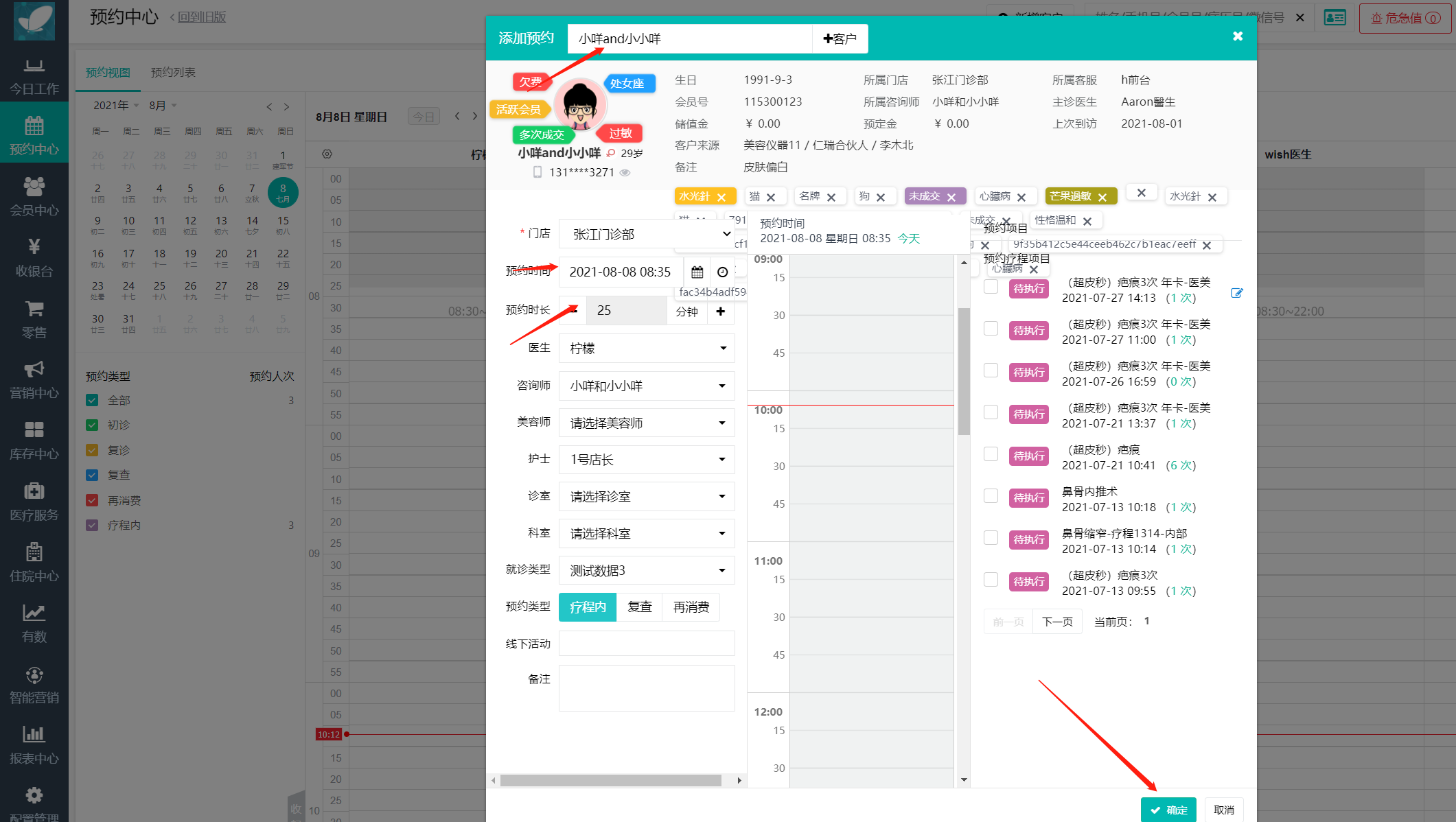The height and width of the screenshot is (822, 1456).
Task: Open 配置管理 gear icon
Action: coord(34,795)
